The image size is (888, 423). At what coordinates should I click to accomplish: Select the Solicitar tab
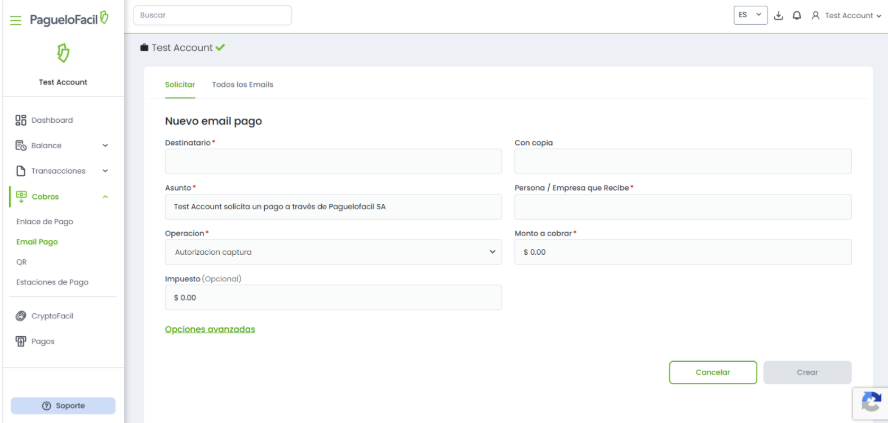180,85
